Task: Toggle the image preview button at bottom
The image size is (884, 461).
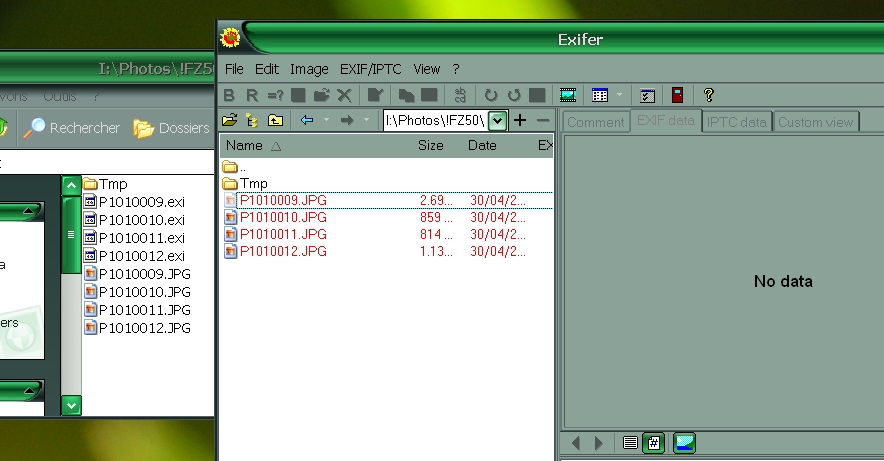Action: click(684, 442)
